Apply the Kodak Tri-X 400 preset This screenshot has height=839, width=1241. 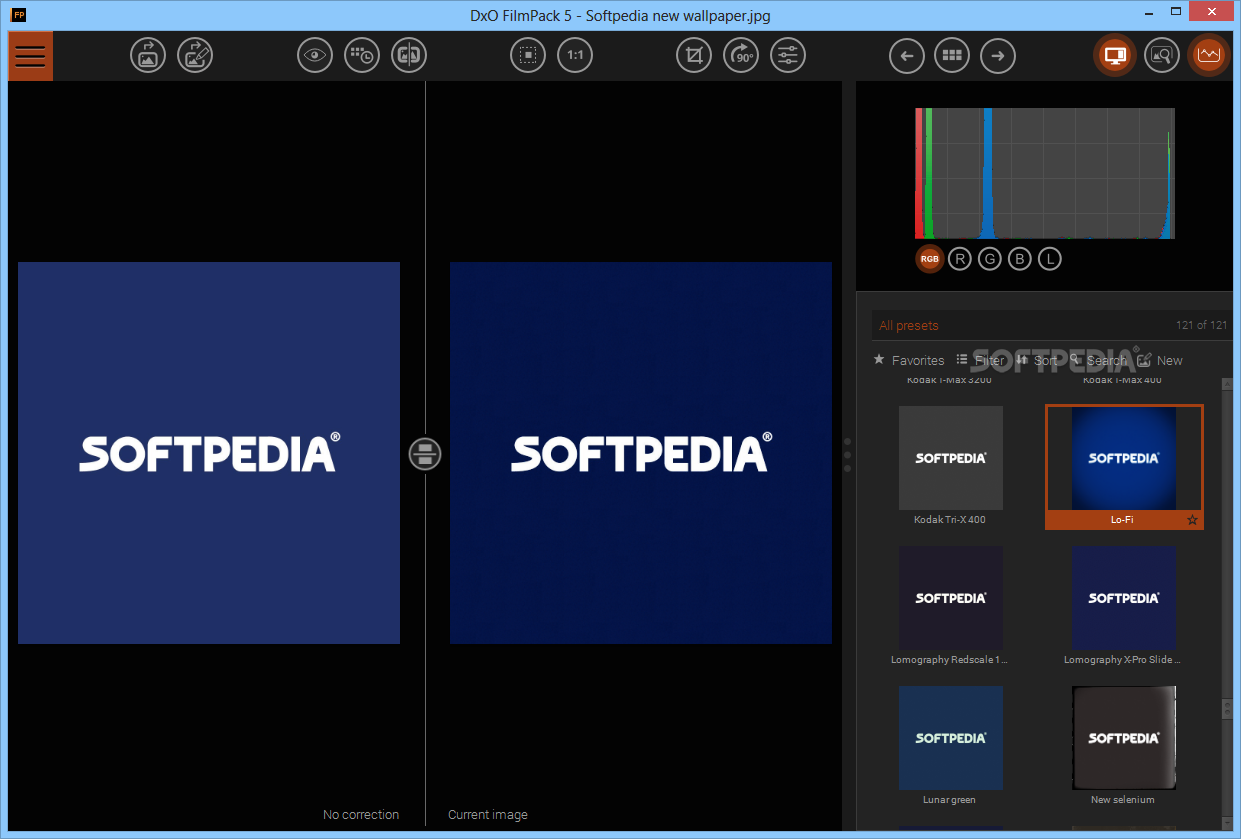(950, 458)
